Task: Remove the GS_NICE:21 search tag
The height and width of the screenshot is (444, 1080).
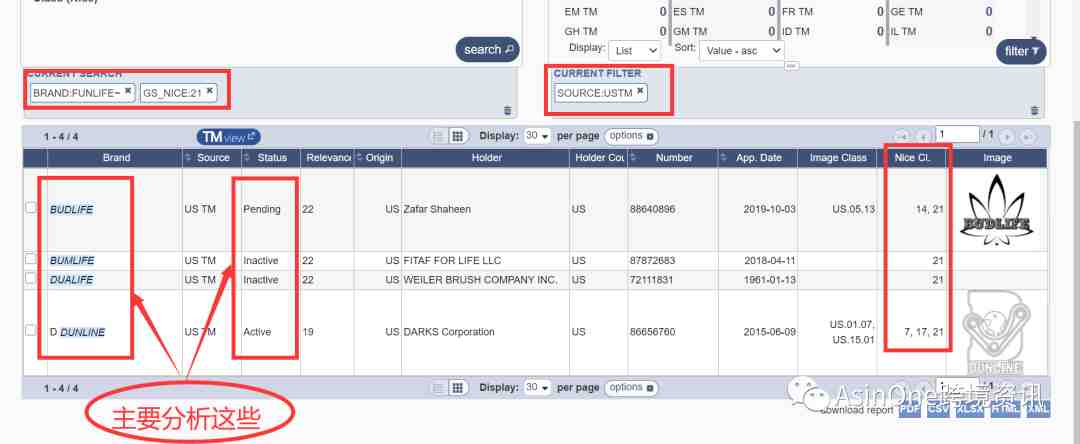Action: [x=209, y=90]
